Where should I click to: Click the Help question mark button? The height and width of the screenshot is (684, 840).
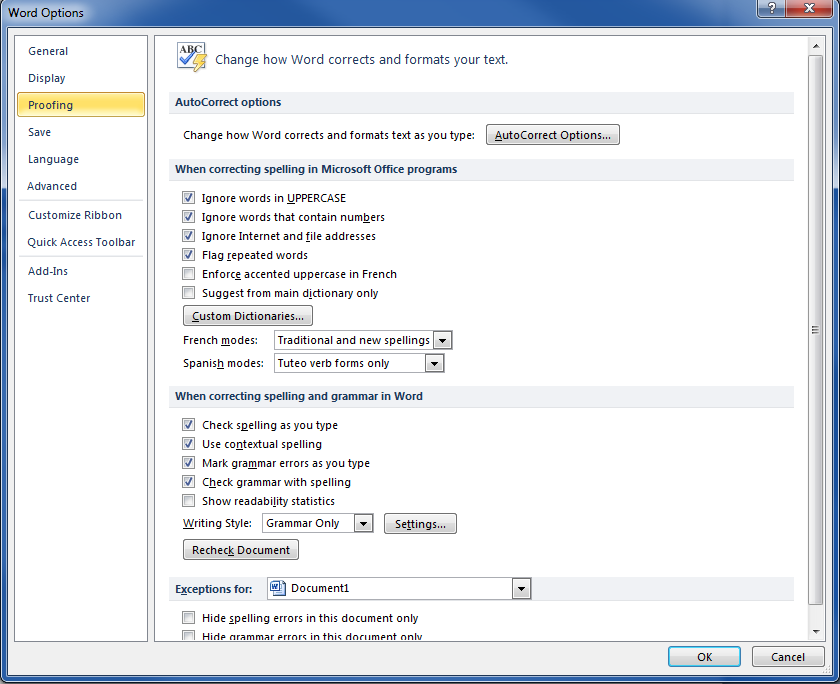(x=771, y=8)
